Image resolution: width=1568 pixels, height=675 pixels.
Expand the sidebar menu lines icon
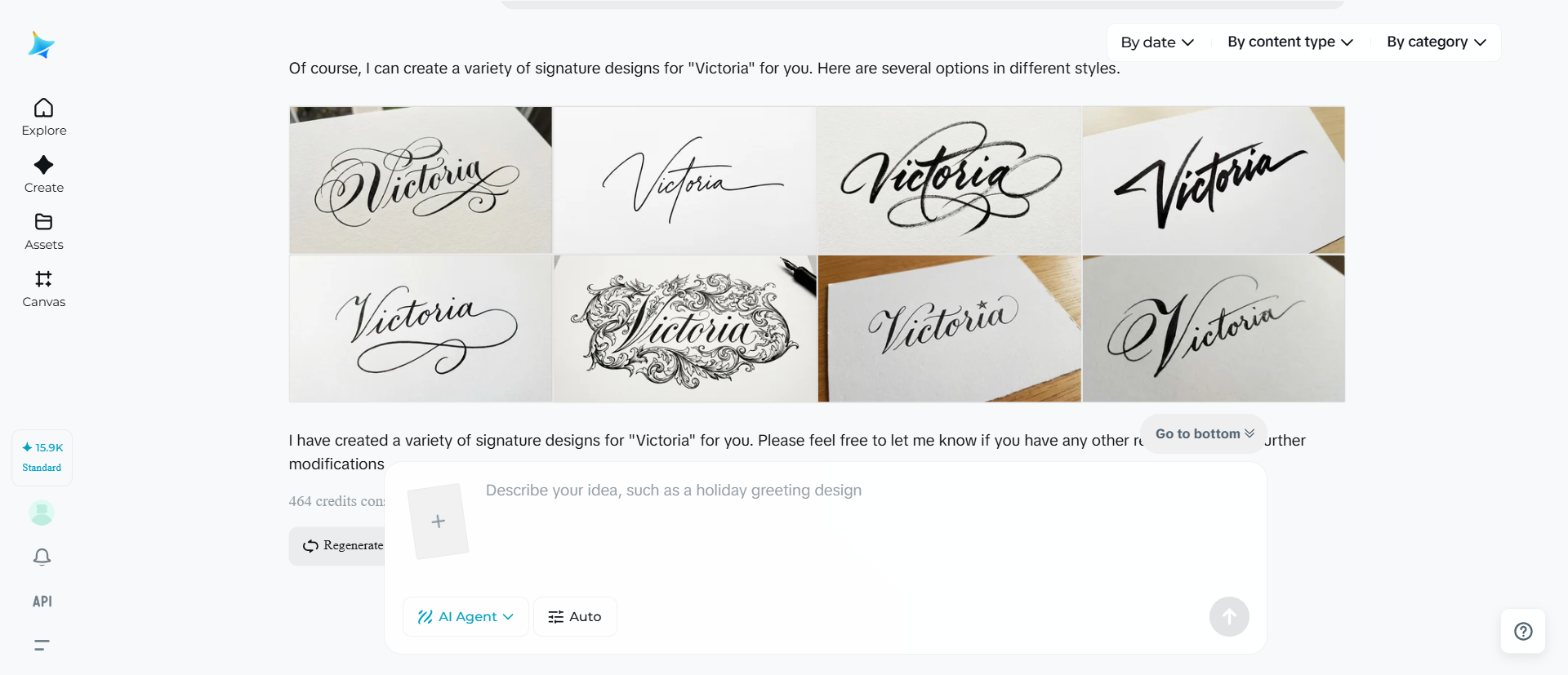(x=42, y=645)
